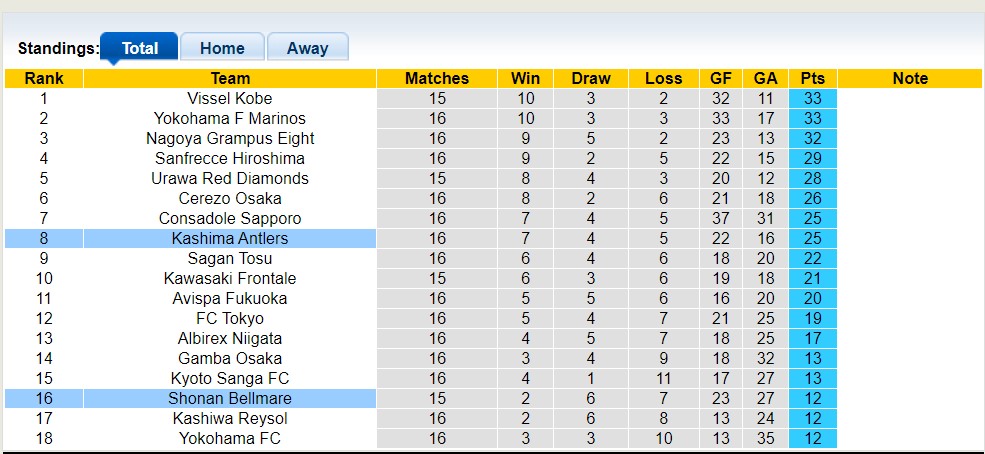Open the Yokohama F Marinos team link
985x454 pixels.
tap(230, 118)
